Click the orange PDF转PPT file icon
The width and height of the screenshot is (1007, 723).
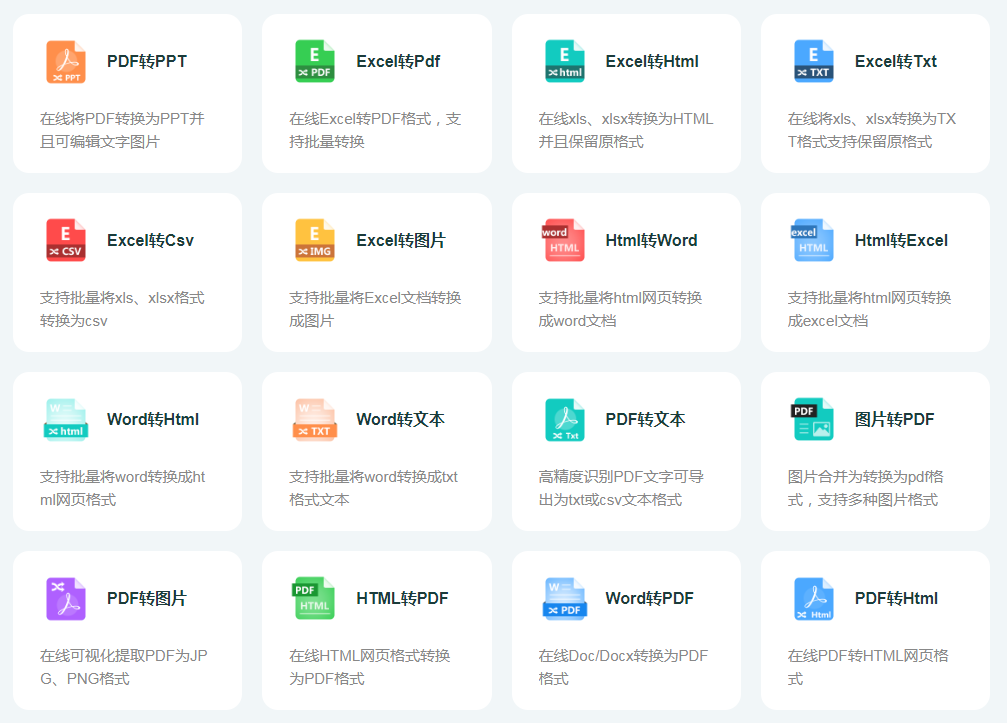tap(66, 62)
